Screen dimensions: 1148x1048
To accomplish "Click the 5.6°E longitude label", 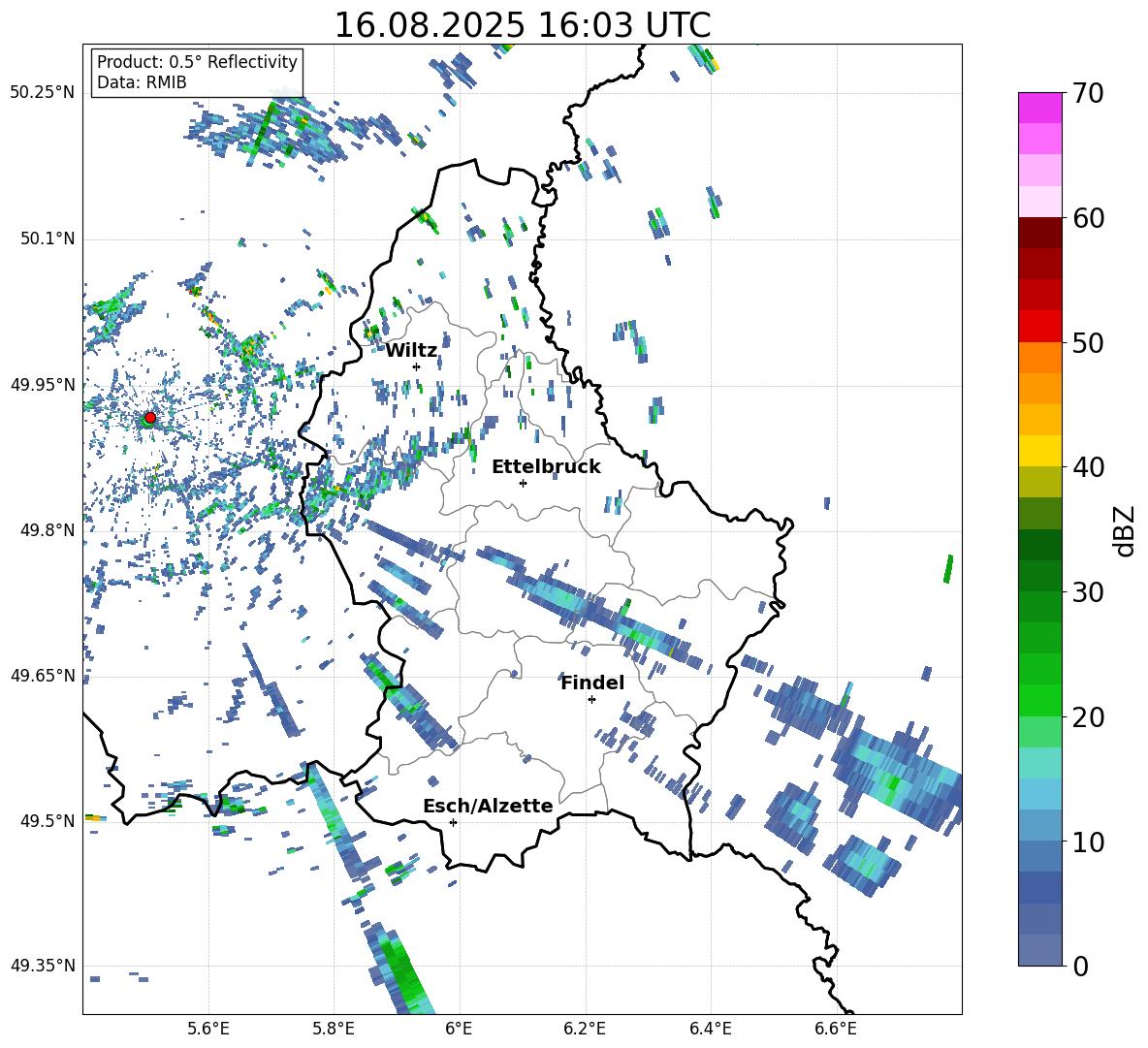I will pos(208,1029).
